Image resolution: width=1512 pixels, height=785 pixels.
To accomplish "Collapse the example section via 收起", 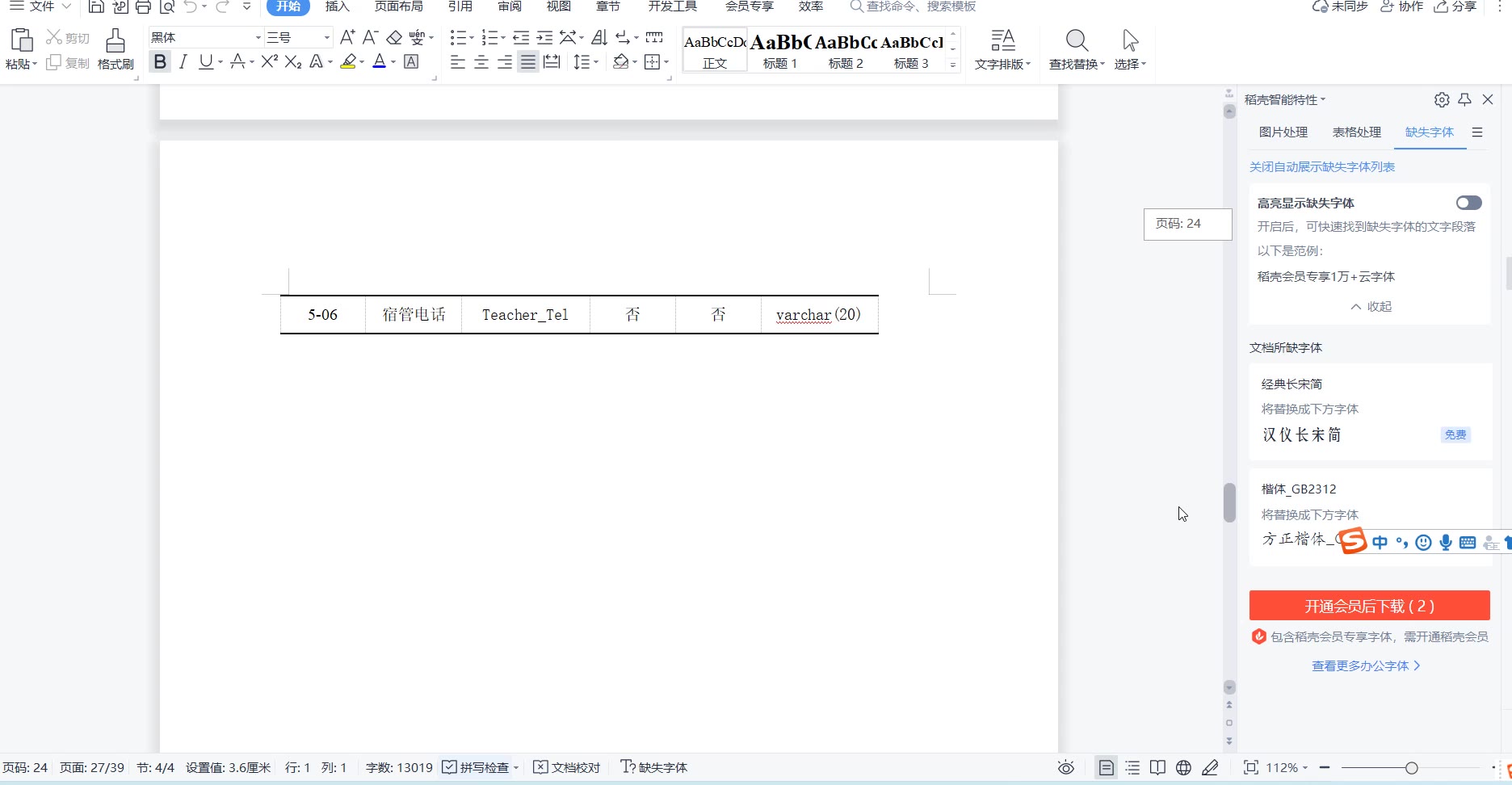I will coord(1371,307).
